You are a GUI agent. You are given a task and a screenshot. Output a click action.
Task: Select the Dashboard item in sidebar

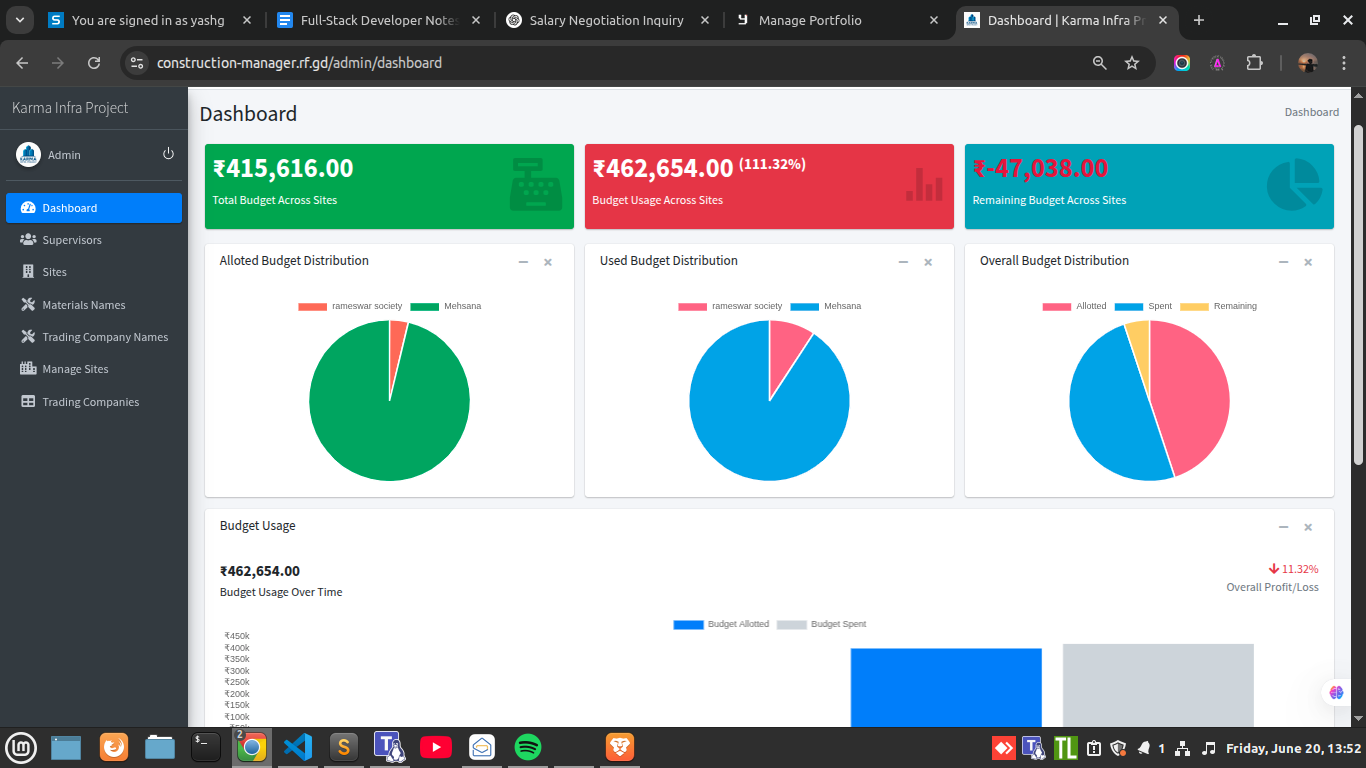pyautogui.click(x=94, y=208)
